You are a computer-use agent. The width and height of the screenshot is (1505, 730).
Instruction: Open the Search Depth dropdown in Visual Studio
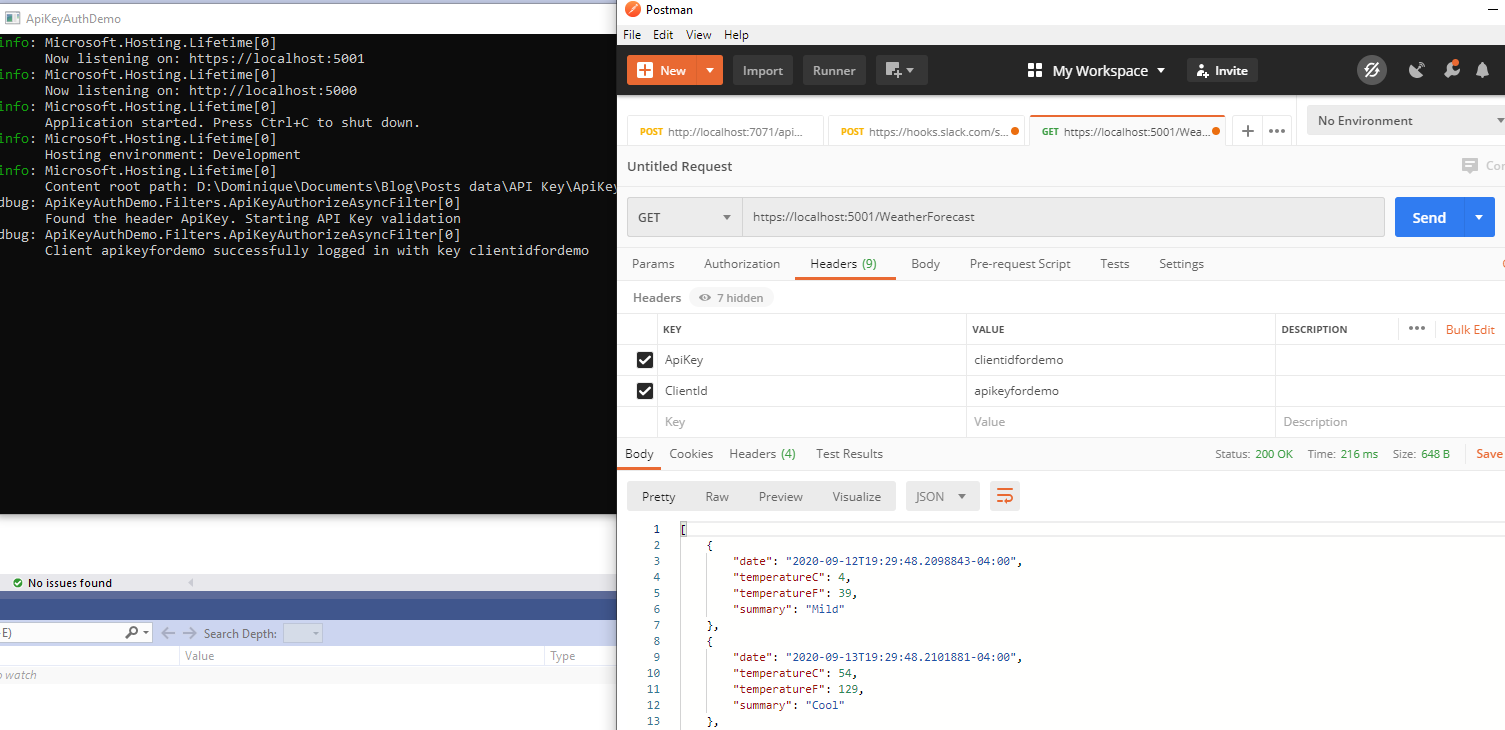pyautogui.click(x=303, y=633)
